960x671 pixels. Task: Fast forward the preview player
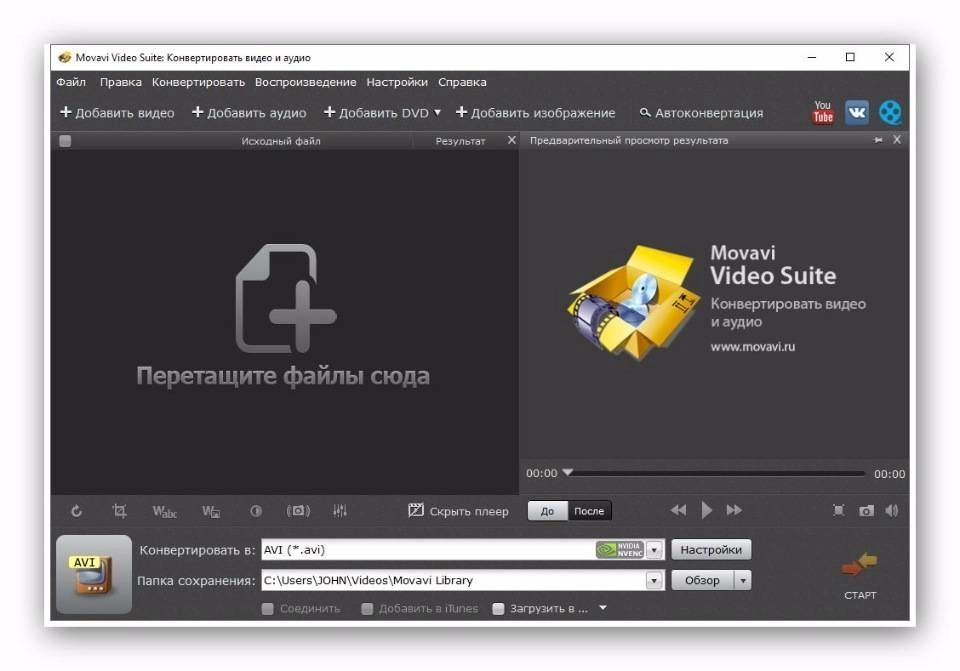734,510
